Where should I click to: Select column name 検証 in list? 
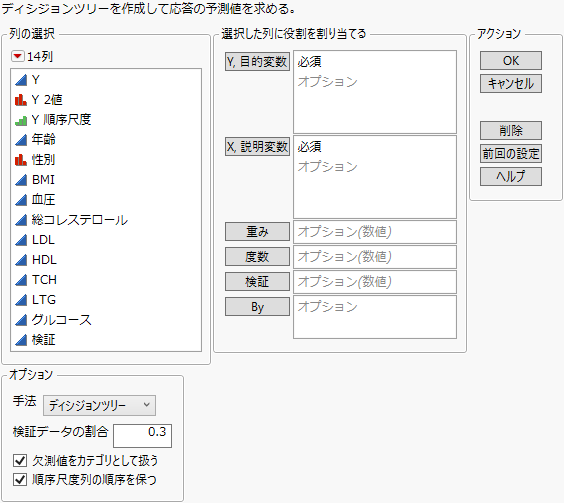point(44,340)
